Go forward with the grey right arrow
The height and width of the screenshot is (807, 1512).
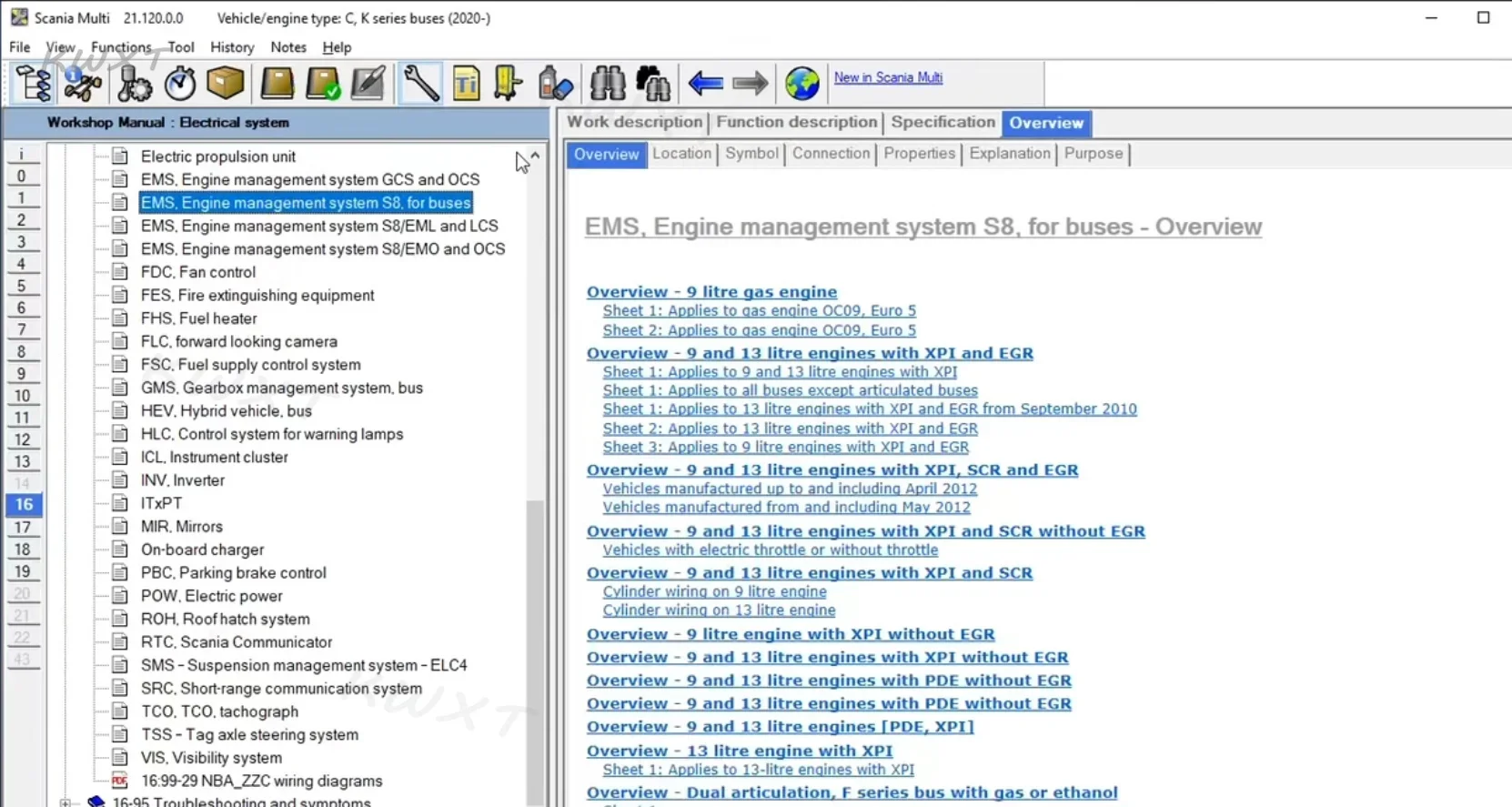click(751, 84)
